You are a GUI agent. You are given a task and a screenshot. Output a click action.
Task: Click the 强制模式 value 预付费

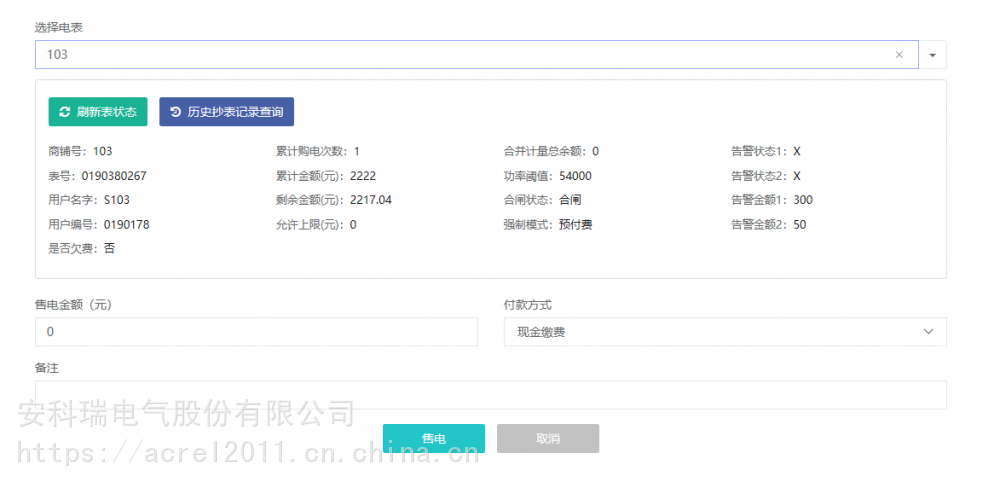click(575, 225)
